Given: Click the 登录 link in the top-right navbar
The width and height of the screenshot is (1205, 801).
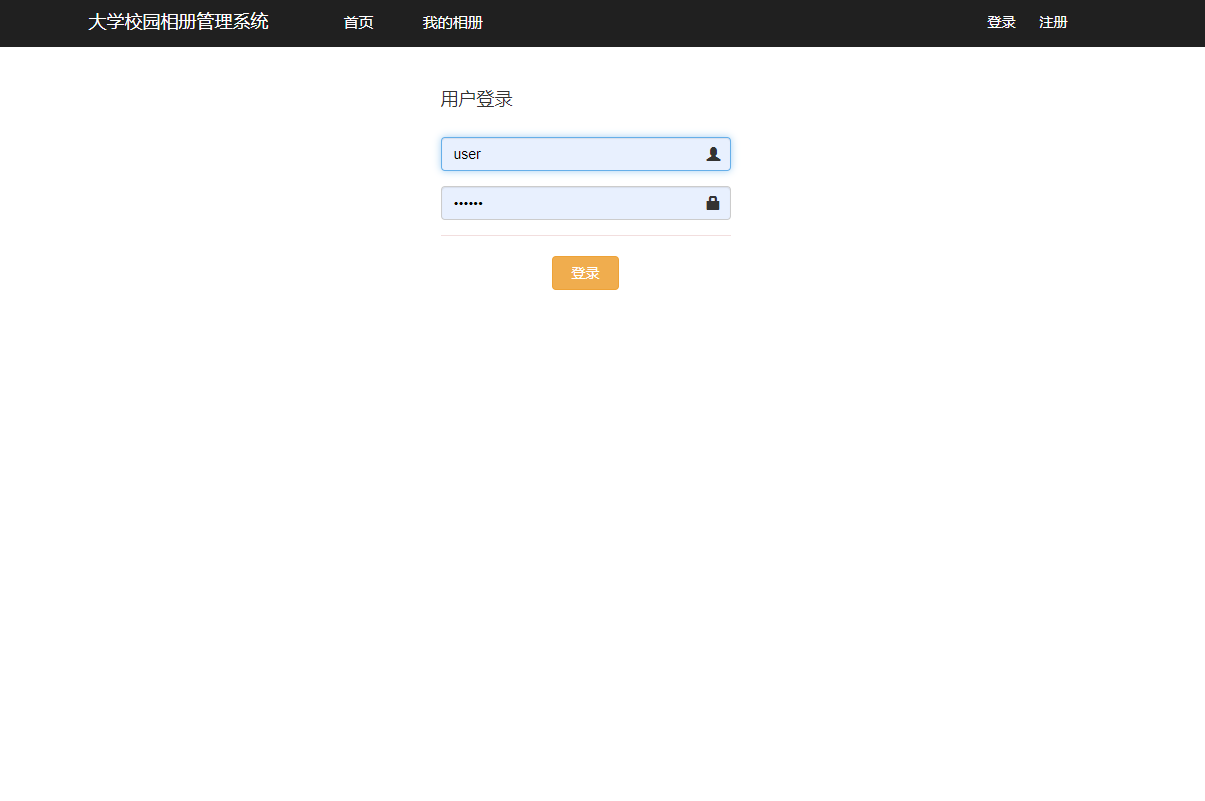Looking at the screenshot, I should (1001, 21).
